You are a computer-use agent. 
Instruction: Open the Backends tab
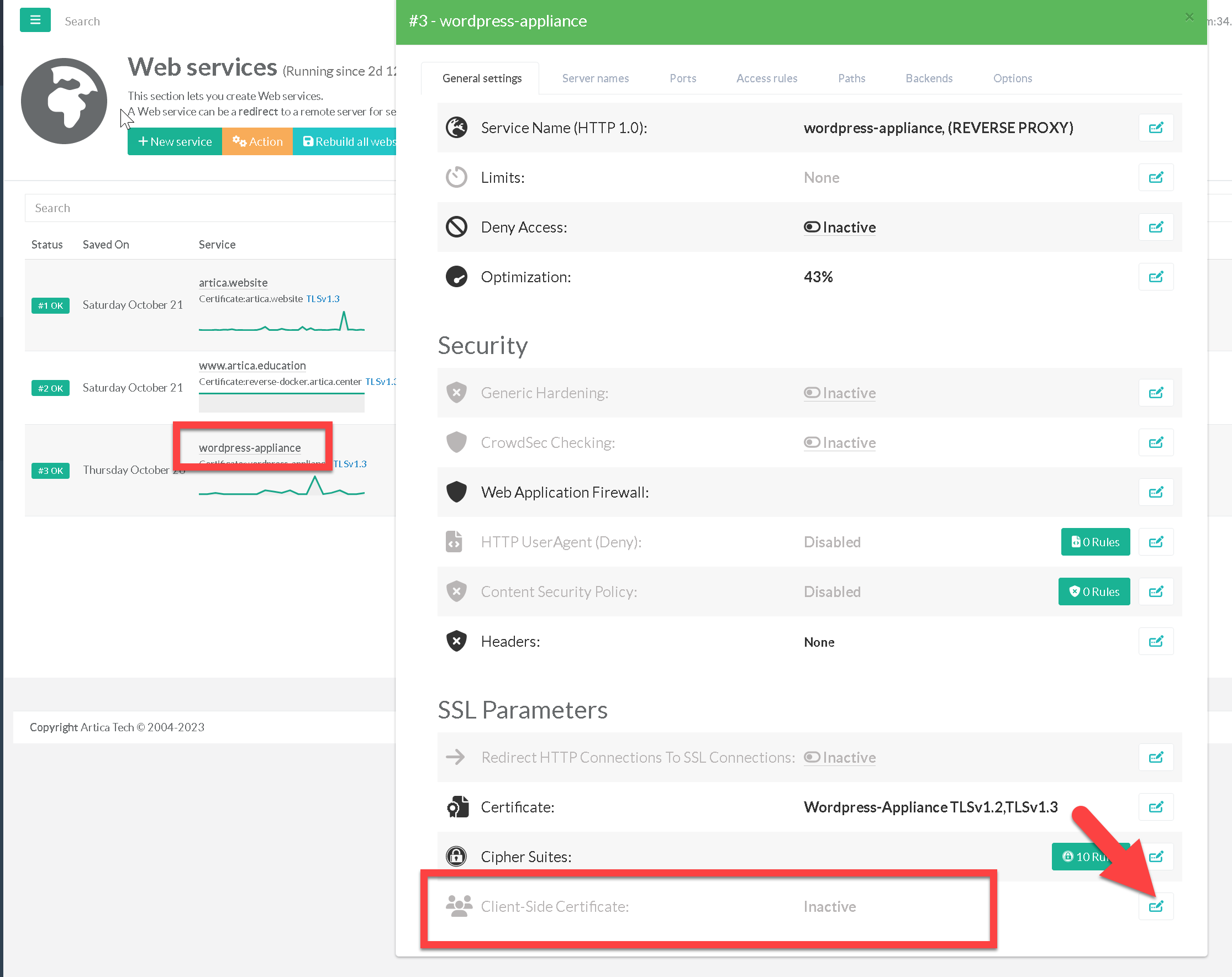point(929,78)
